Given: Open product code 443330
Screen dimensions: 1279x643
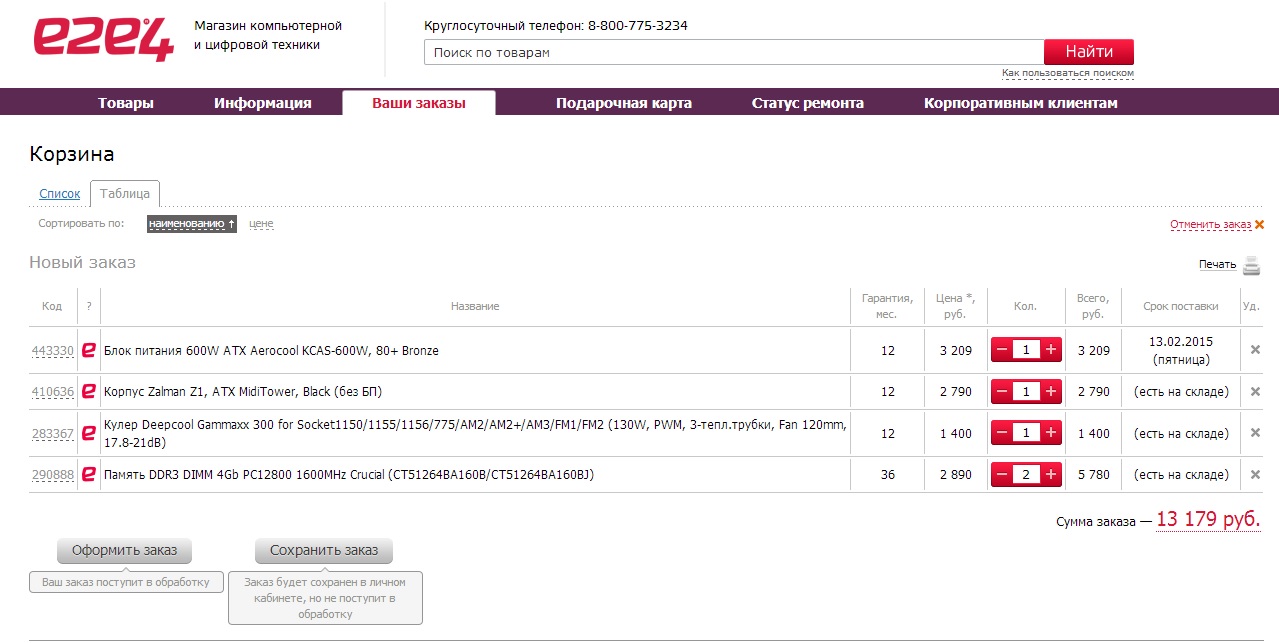Looking at the screenshot, I should click(x=53, y=351).
